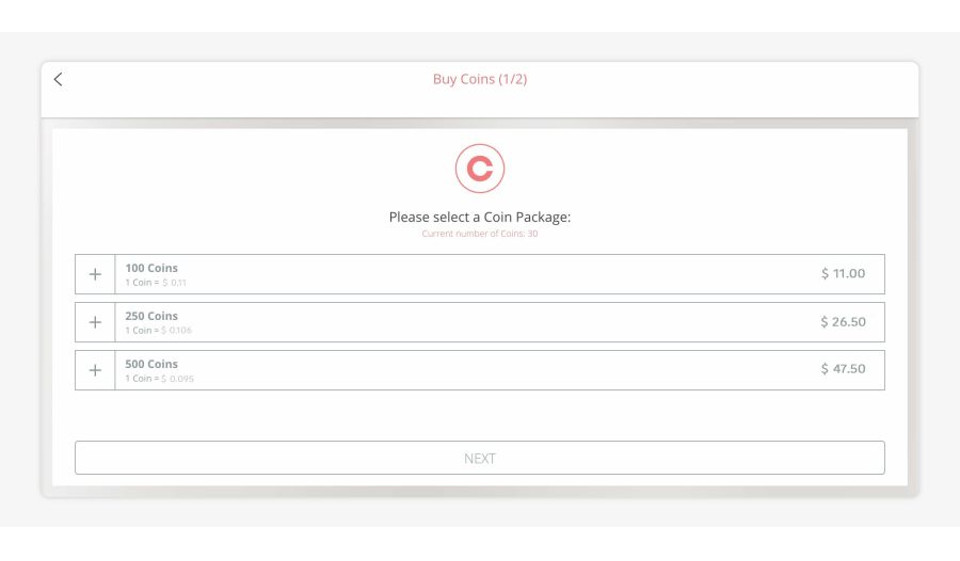
Task: Click the $ 11.00 price
Action: coord(843,273)
